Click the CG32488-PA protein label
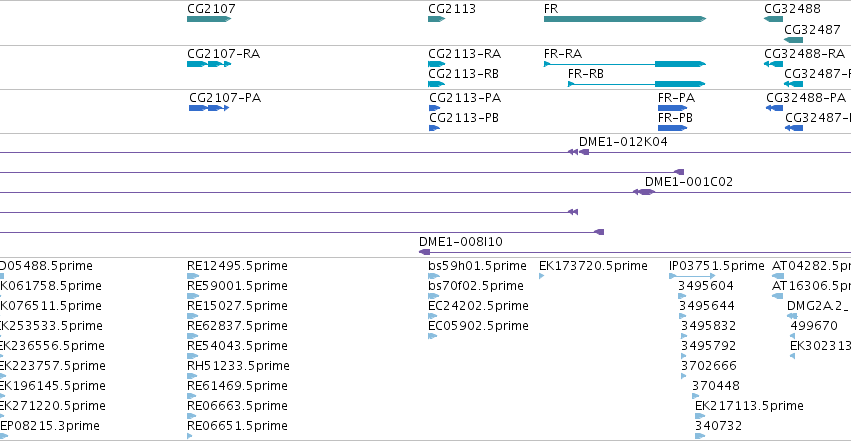This screenshot has height=441, width=851. 806,98
